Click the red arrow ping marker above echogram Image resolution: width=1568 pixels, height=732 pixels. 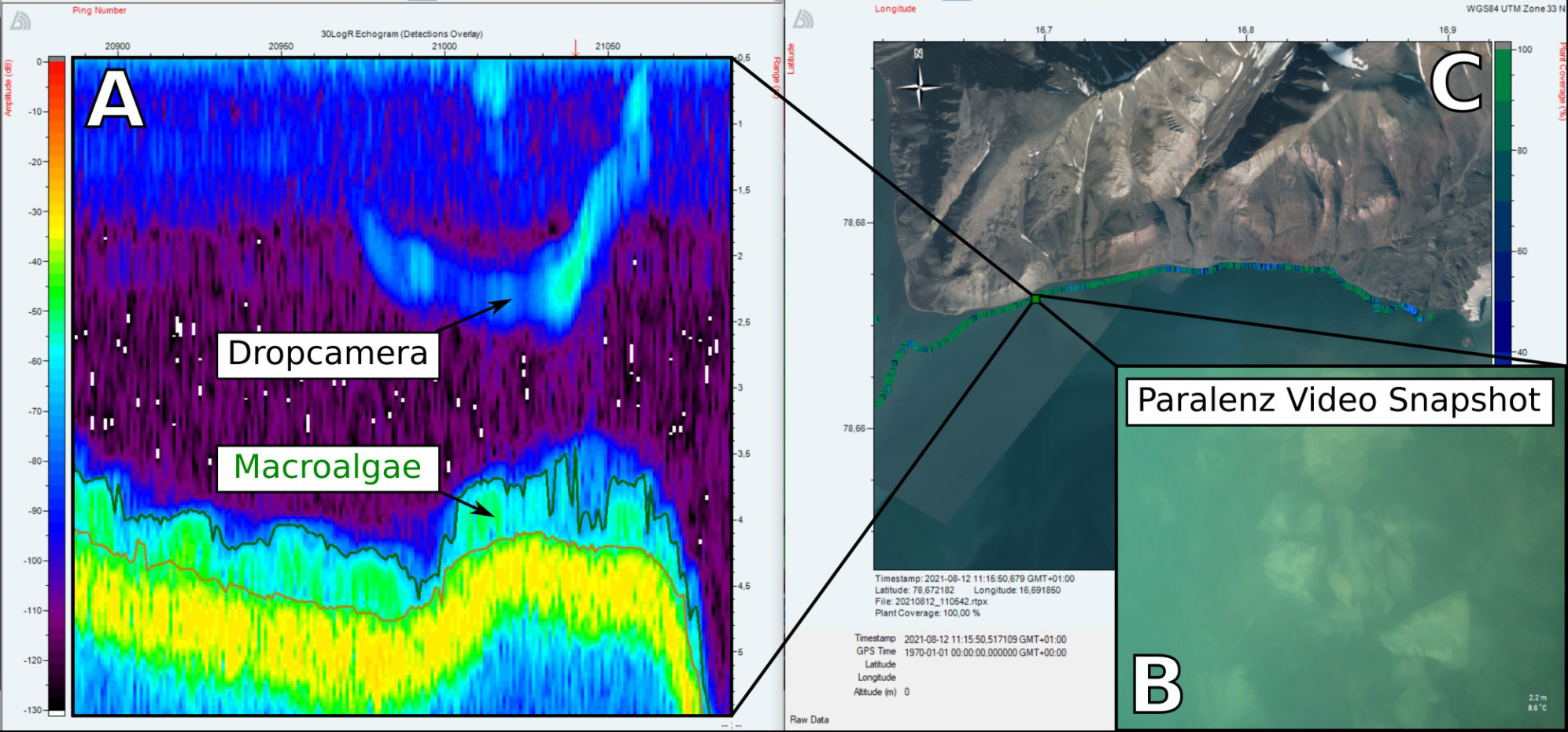pos(576,47)
